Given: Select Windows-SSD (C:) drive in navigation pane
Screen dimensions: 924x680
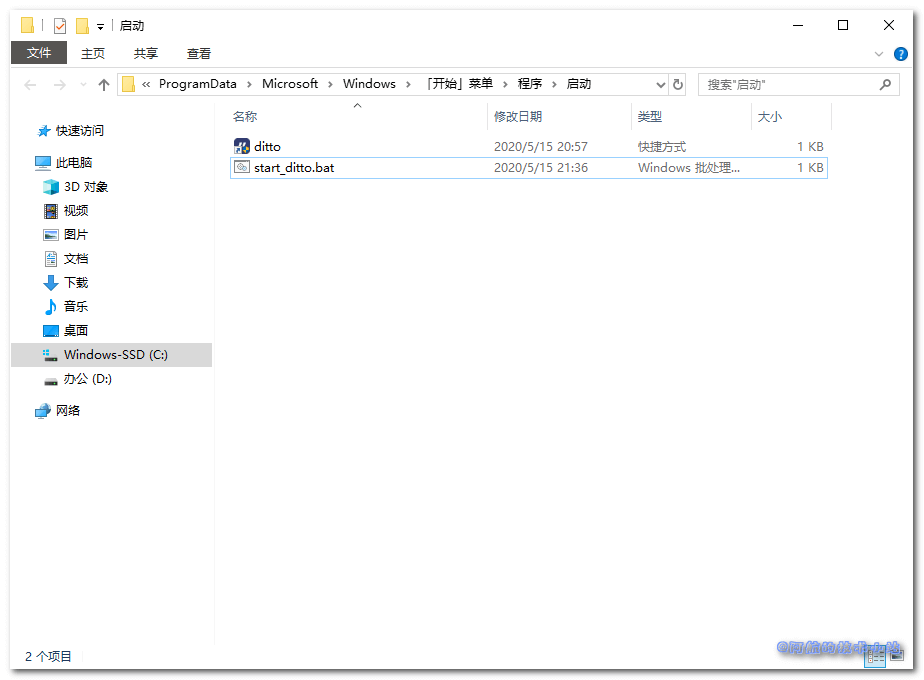Looking at the screenshot, I should [115, 355].
